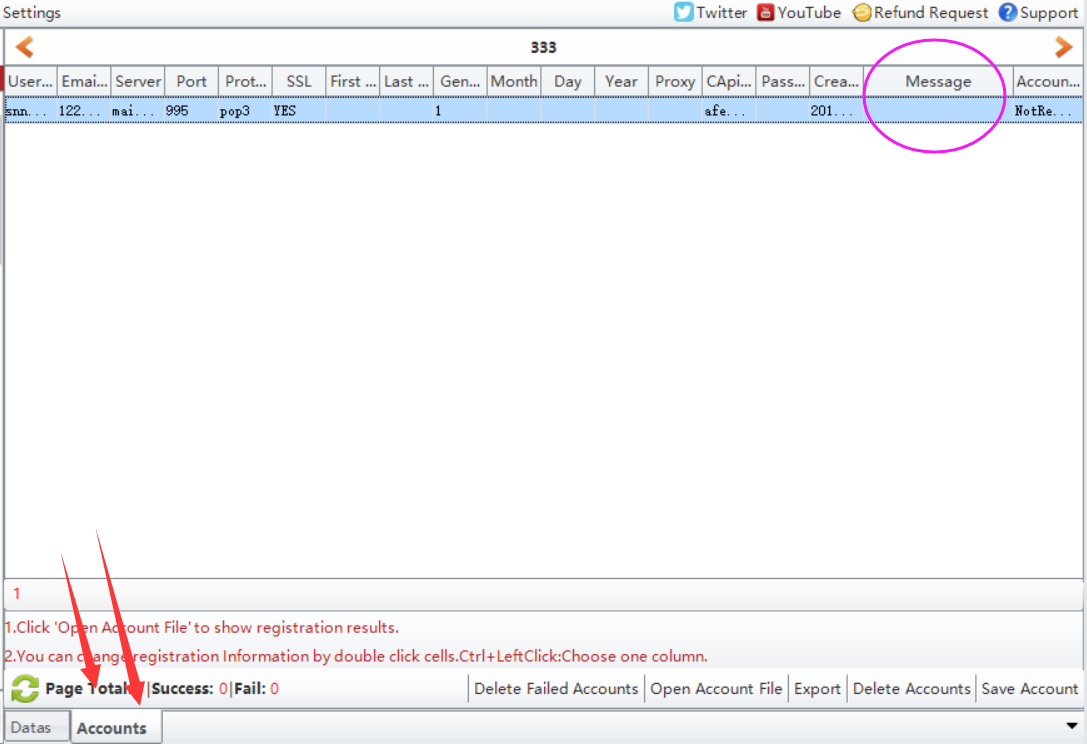The image size is (1087, 744).
Task: Export the account list
Action: (x=817, y=688)
